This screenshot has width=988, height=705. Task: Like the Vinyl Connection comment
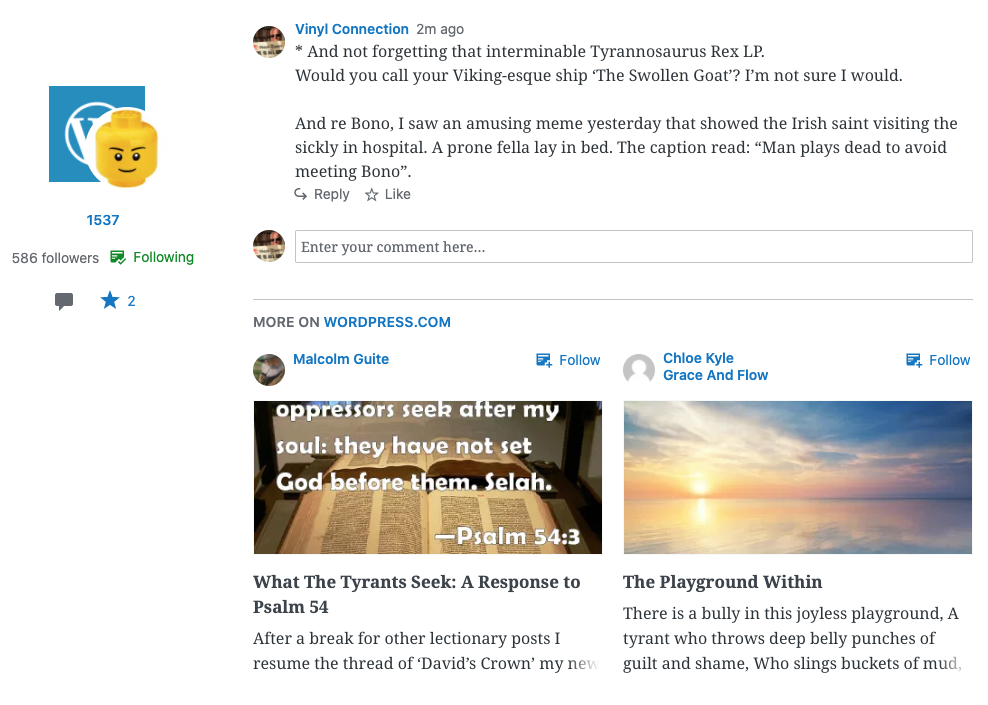(388, 194)
